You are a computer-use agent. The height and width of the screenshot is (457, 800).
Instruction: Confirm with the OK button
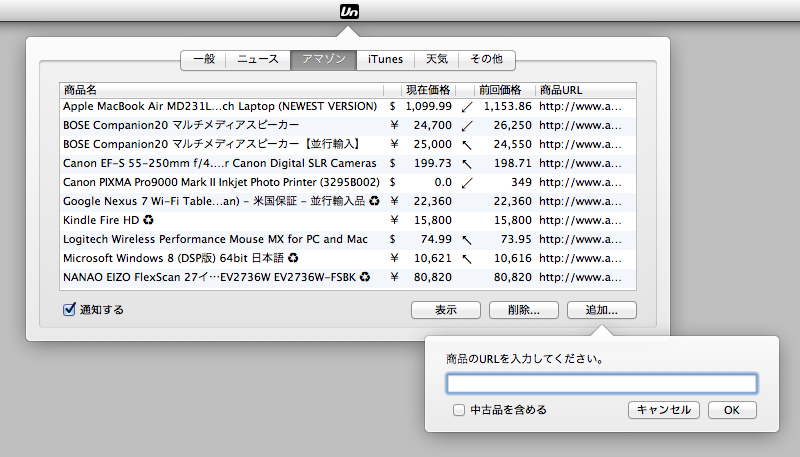[731, 410]
